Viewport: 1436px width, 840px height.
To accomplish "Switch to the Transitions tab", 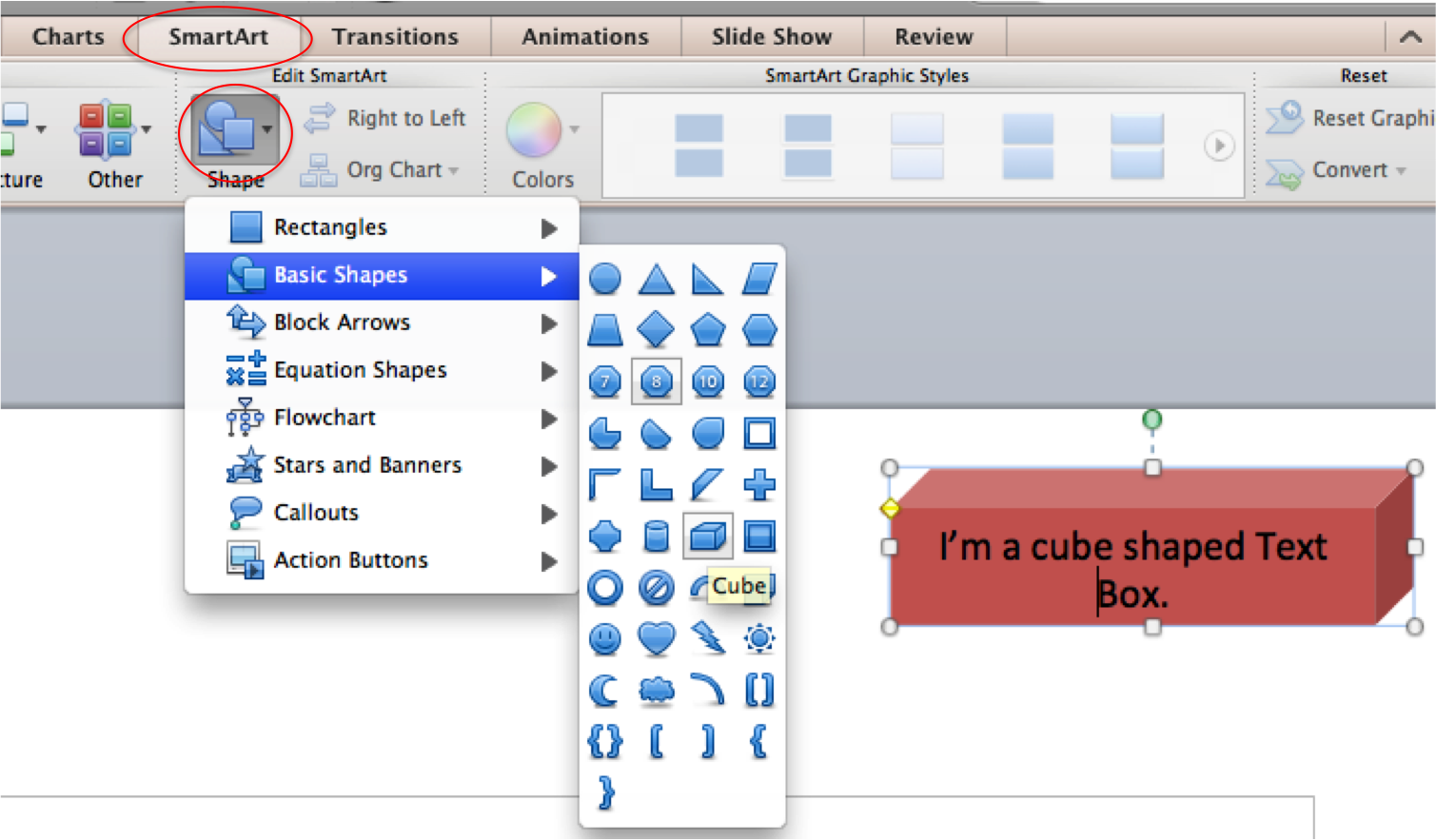I will tap(395, 37).
